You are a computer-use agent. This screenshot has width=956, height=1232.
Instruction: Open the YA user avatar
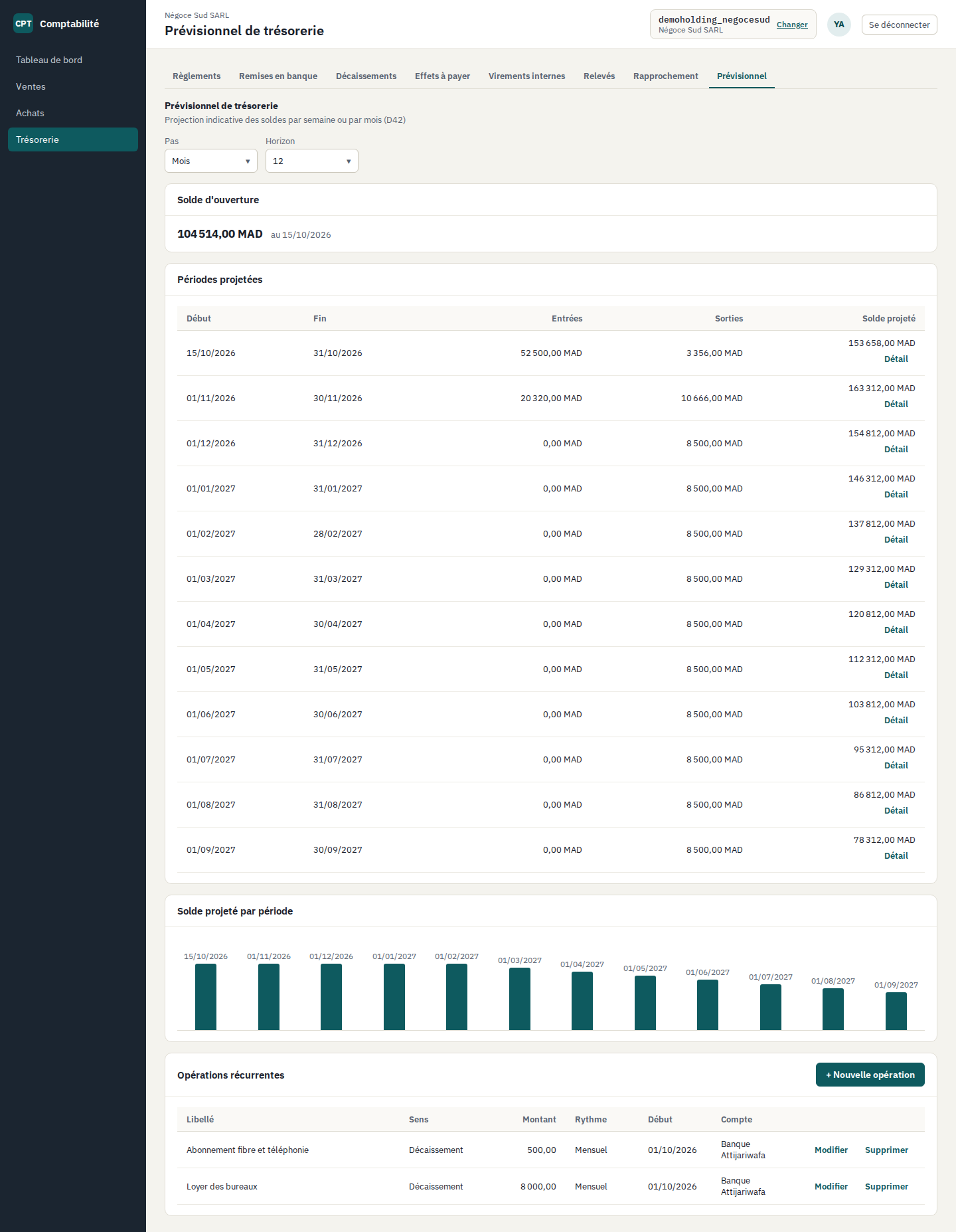839,25
